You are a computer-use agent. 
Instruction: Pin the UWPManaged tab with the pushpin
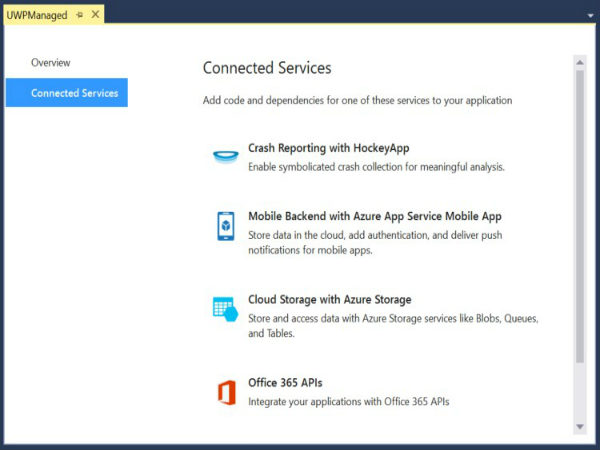point(79,15)
